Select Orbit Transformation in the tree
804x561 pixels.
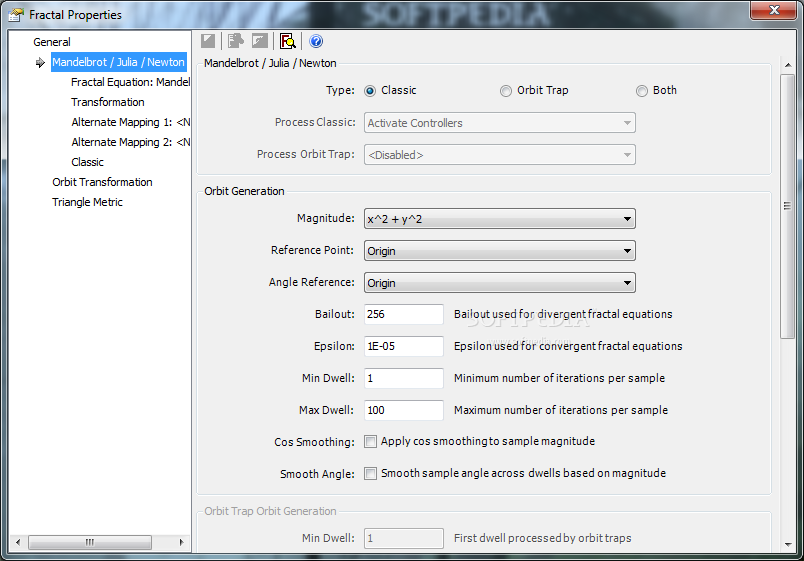102,182
